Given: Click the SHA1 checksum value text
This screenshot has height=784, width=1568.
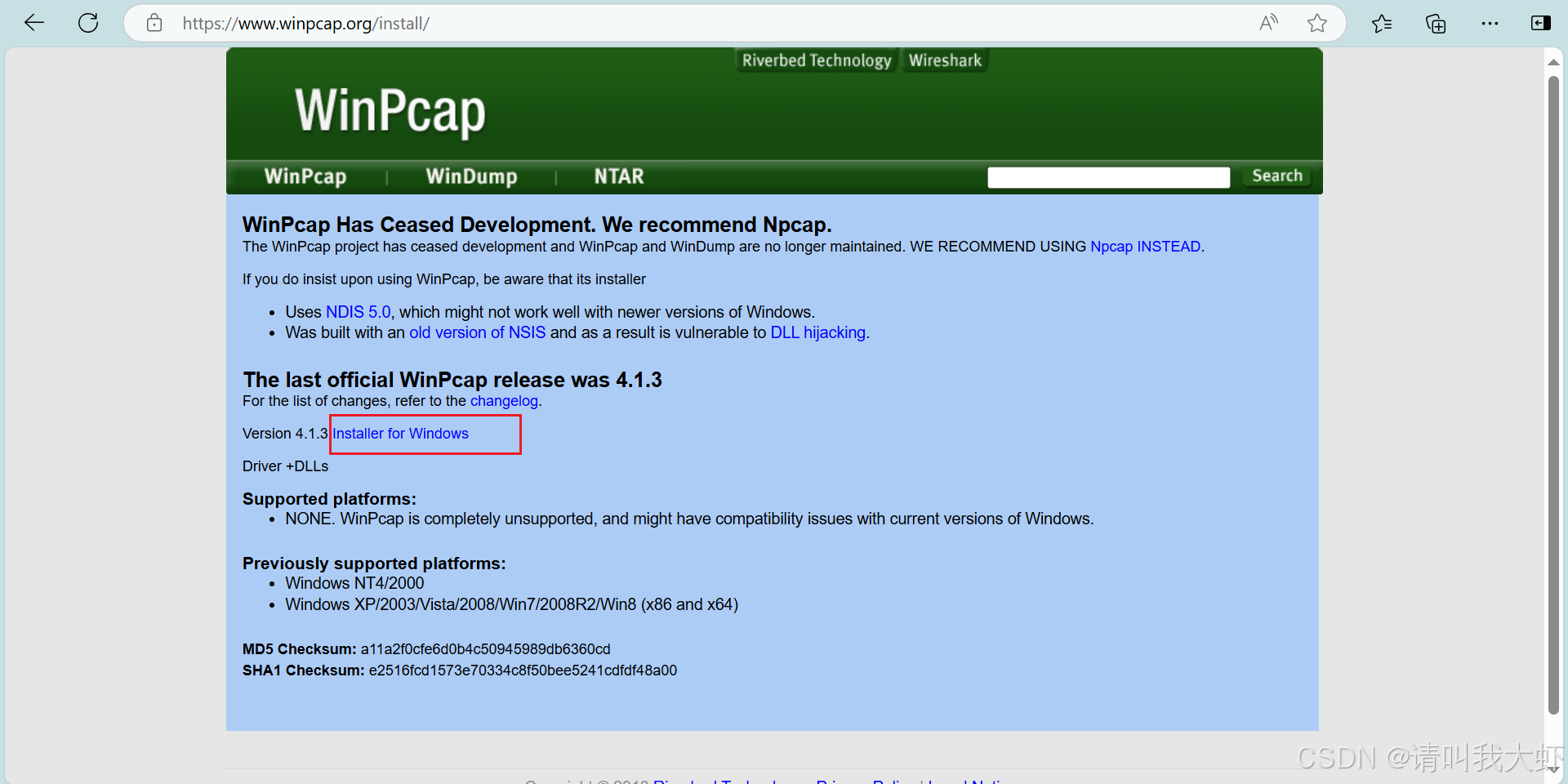Looking at the screenshot, I should point(523,670).
